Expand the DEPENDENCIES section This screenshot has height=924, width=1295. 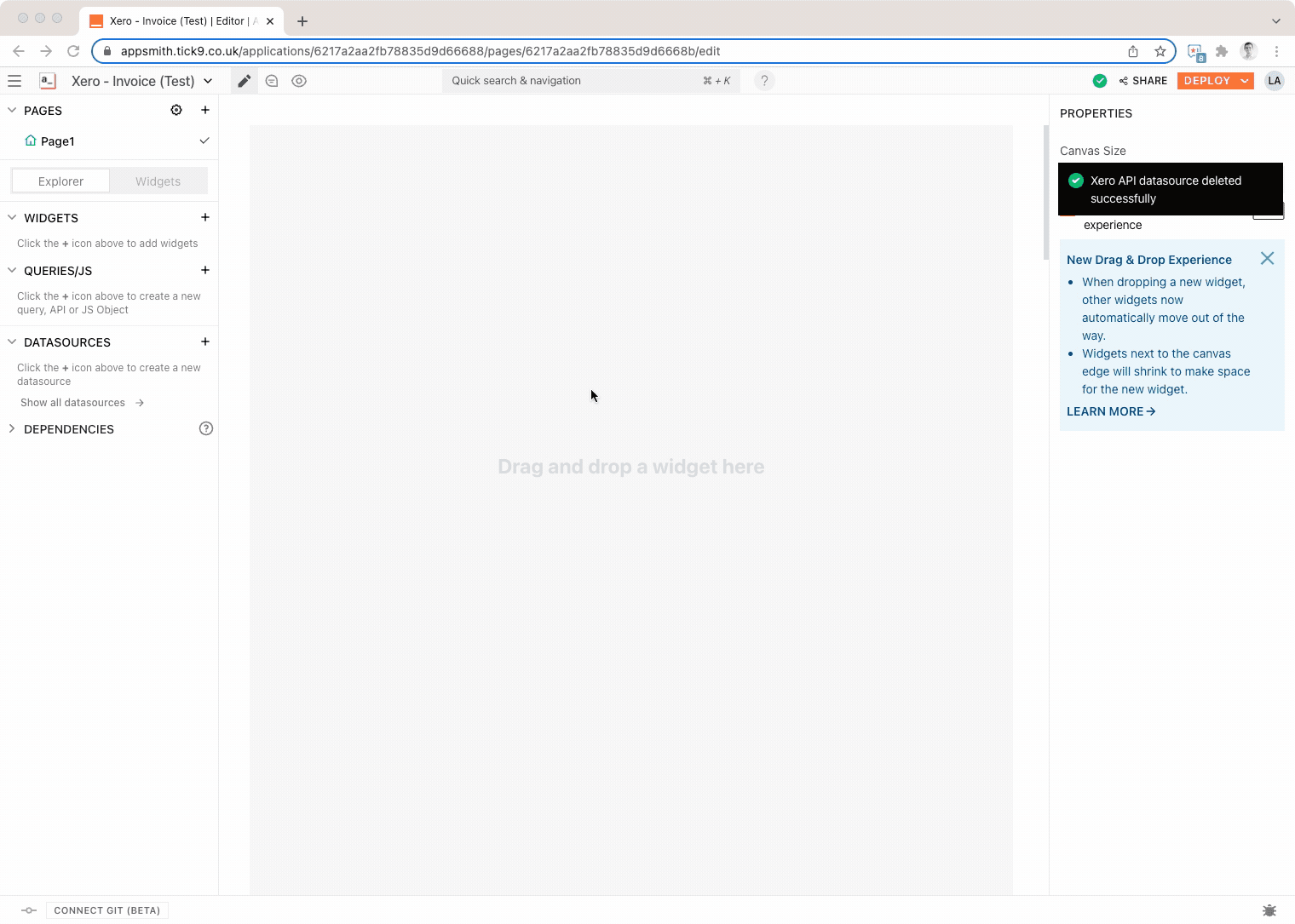[12, 428]
